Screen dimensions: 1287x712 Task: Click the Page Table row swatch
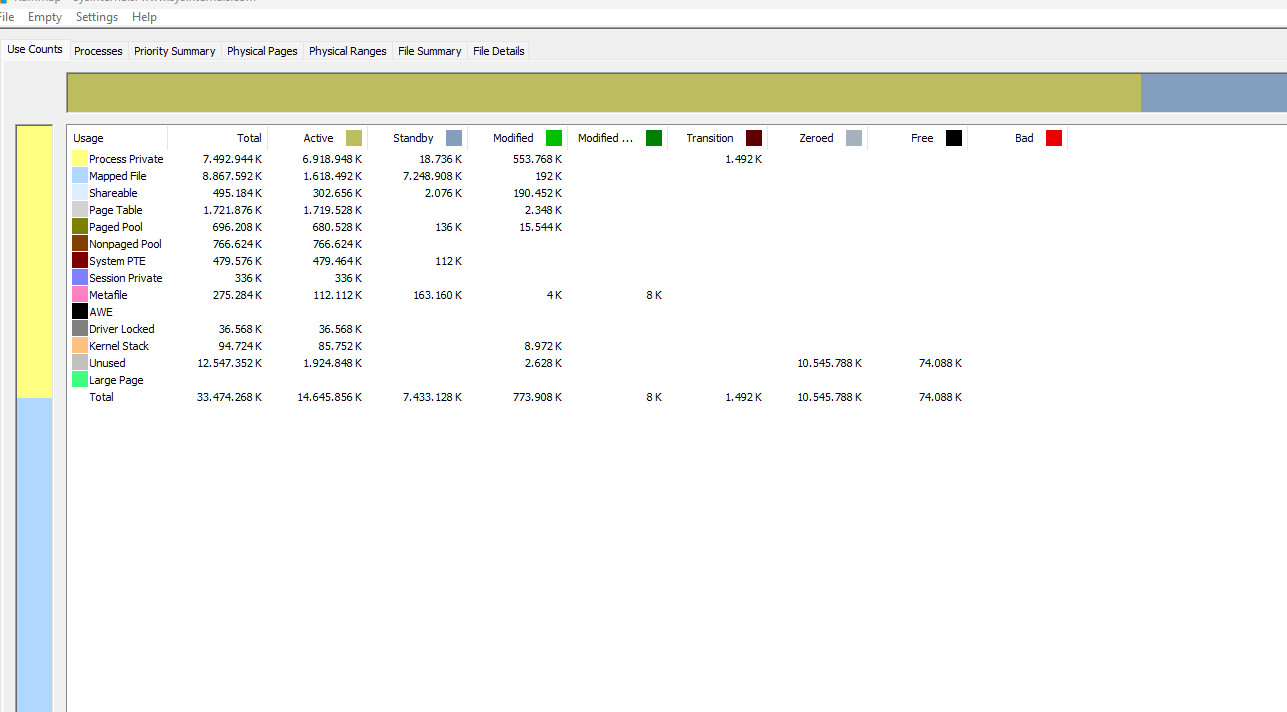pyautogui.click(x=80, y=210)
